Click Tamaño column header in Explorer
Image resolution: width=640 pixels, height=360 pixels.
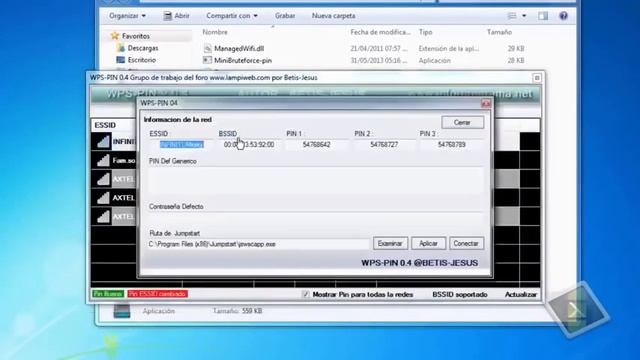499,32
